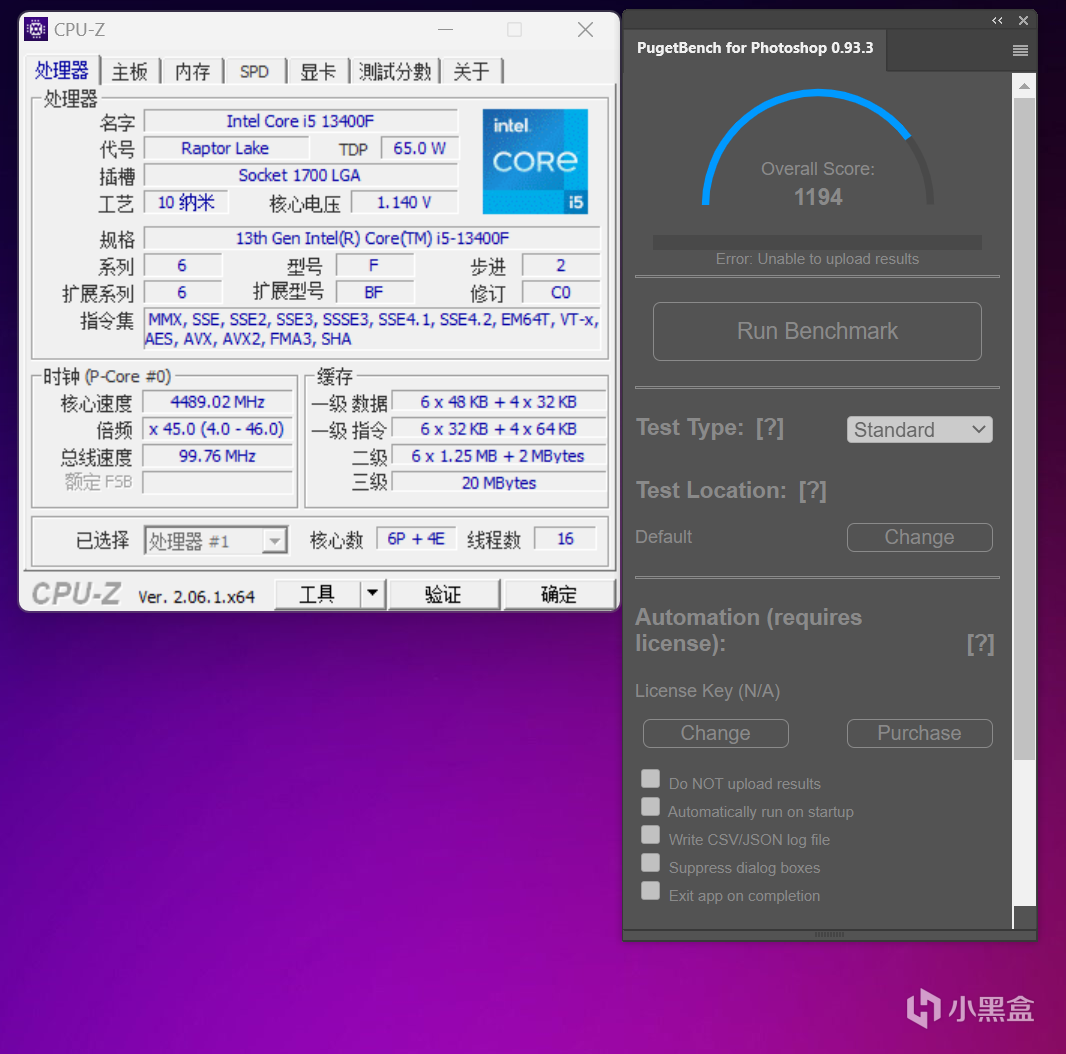Click the BF extended model value

click(374, 293)
